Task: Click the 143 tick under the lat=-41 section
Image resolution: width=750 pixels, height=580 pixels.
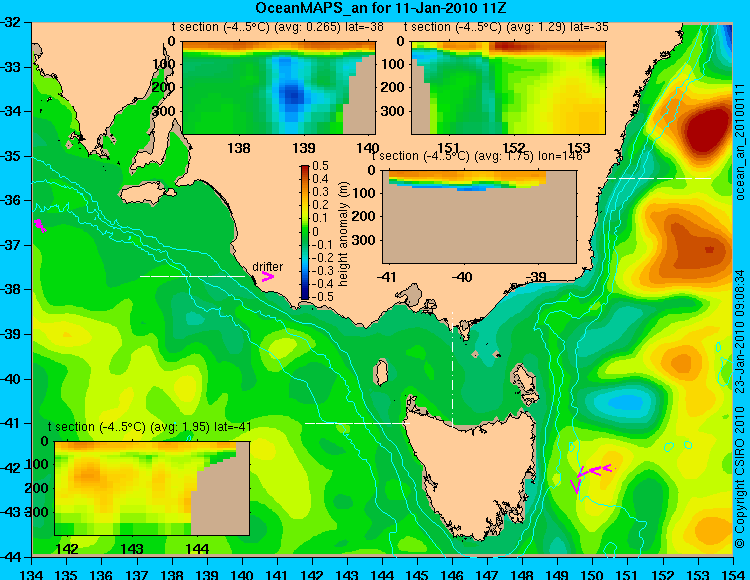Action: (132, 549)
